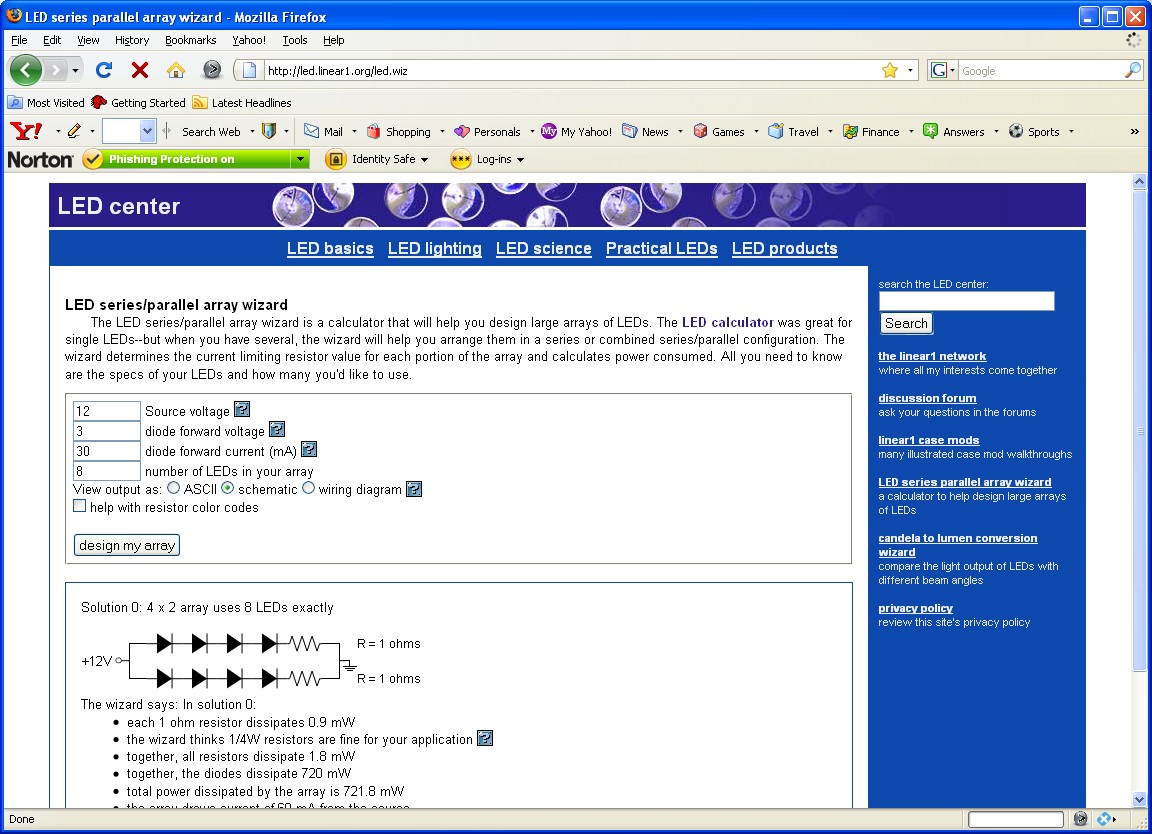Open the Tools menu
This screenshot has width=1152, height=834.
point(295,40)
